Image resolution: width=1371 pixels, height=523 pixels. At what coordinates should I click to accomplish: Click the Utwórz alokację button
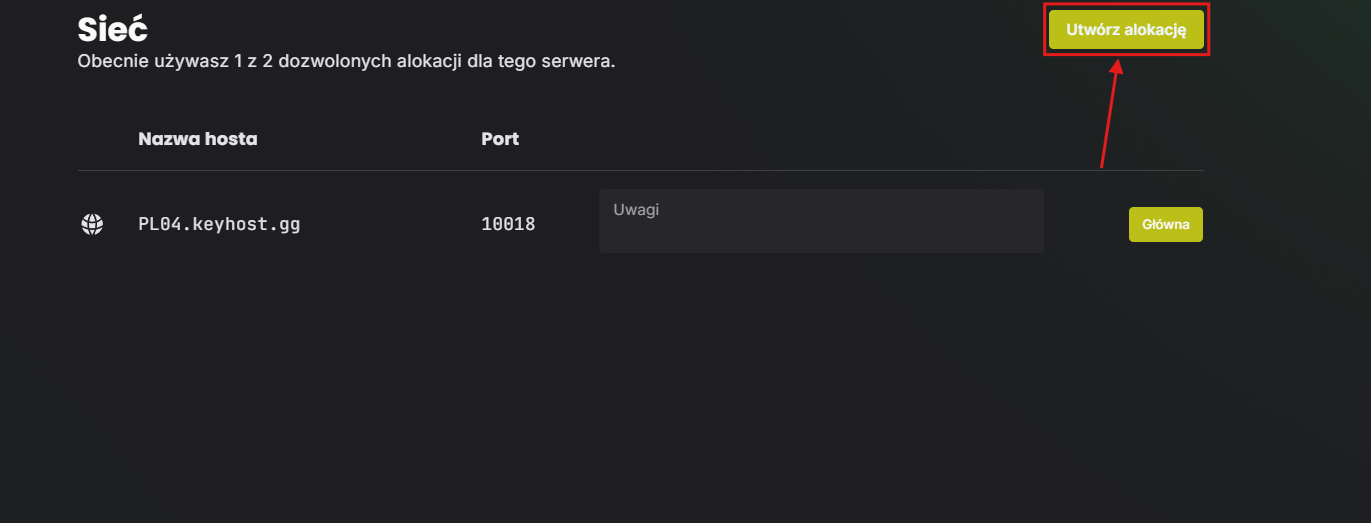point(1126,30)
